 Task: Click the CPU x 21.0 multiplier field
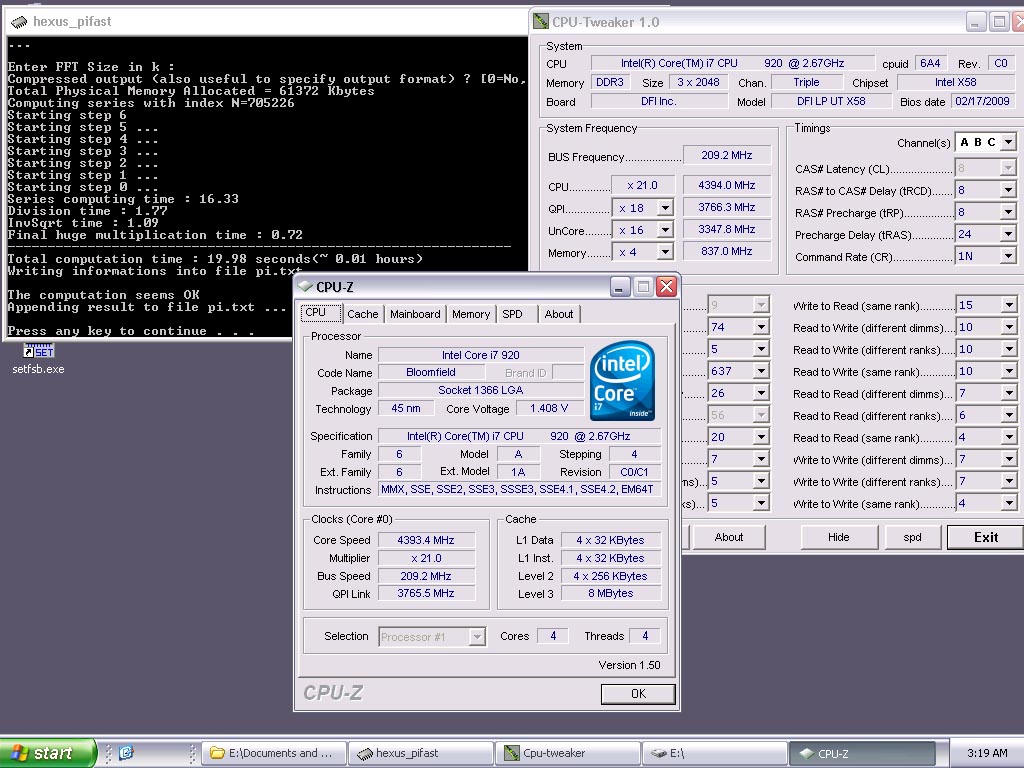pyautogui.click(x=642, y=185)
